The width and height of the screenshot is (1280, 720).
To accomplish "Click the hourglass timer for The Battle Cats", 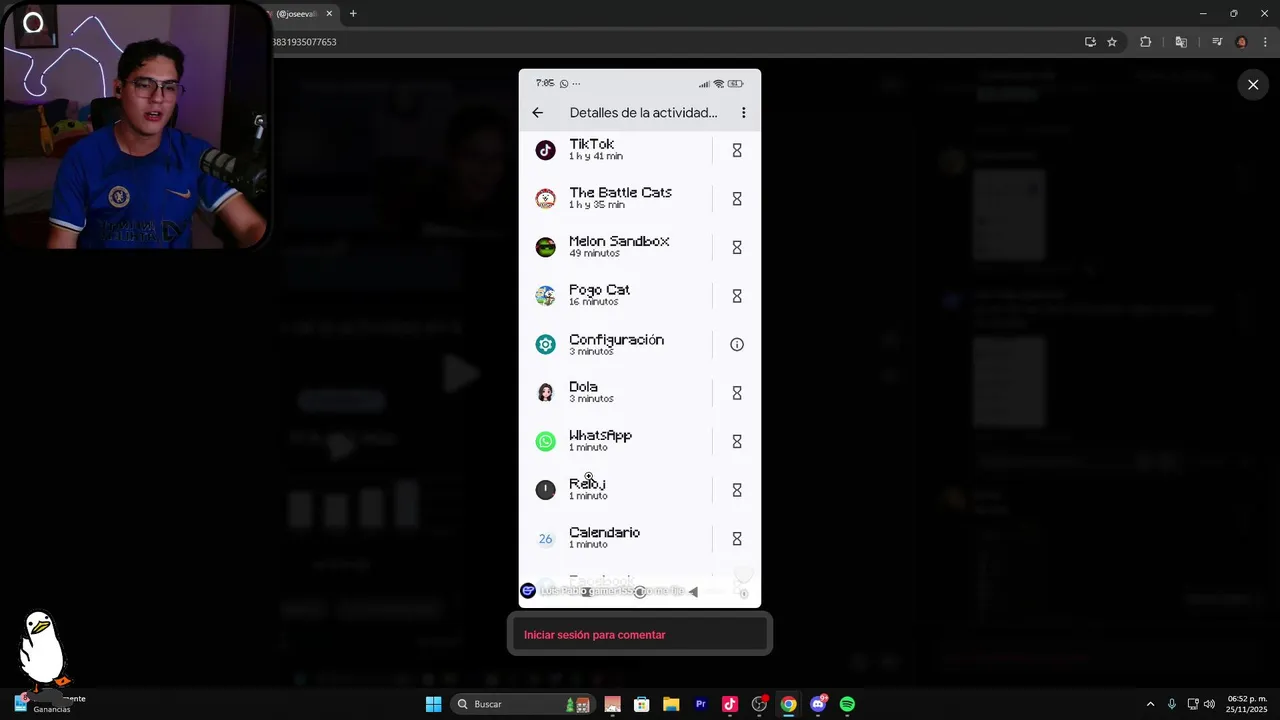I will [x=737, y=199].
